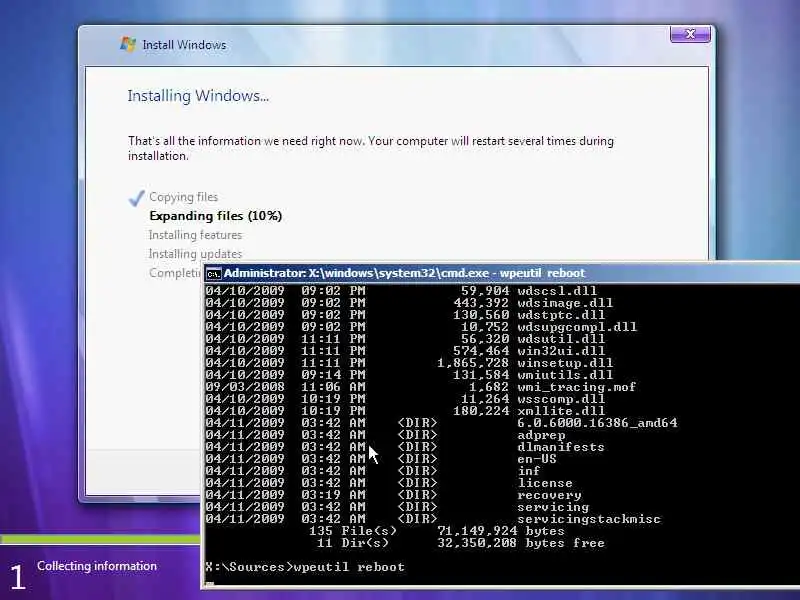Click the 'wpeutil reboot' command line
800x600 pixels.
(x=349, y=567)
